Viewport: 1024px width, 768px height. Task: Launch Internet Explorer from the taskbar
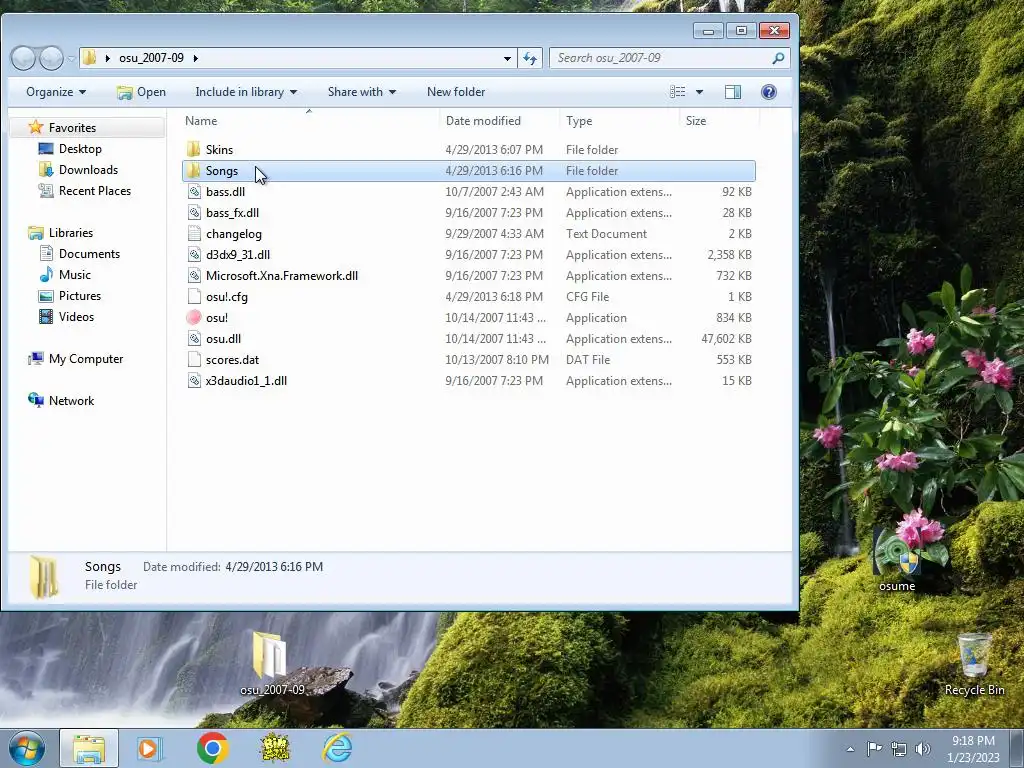pyautogui.click(x=338, y=748)
